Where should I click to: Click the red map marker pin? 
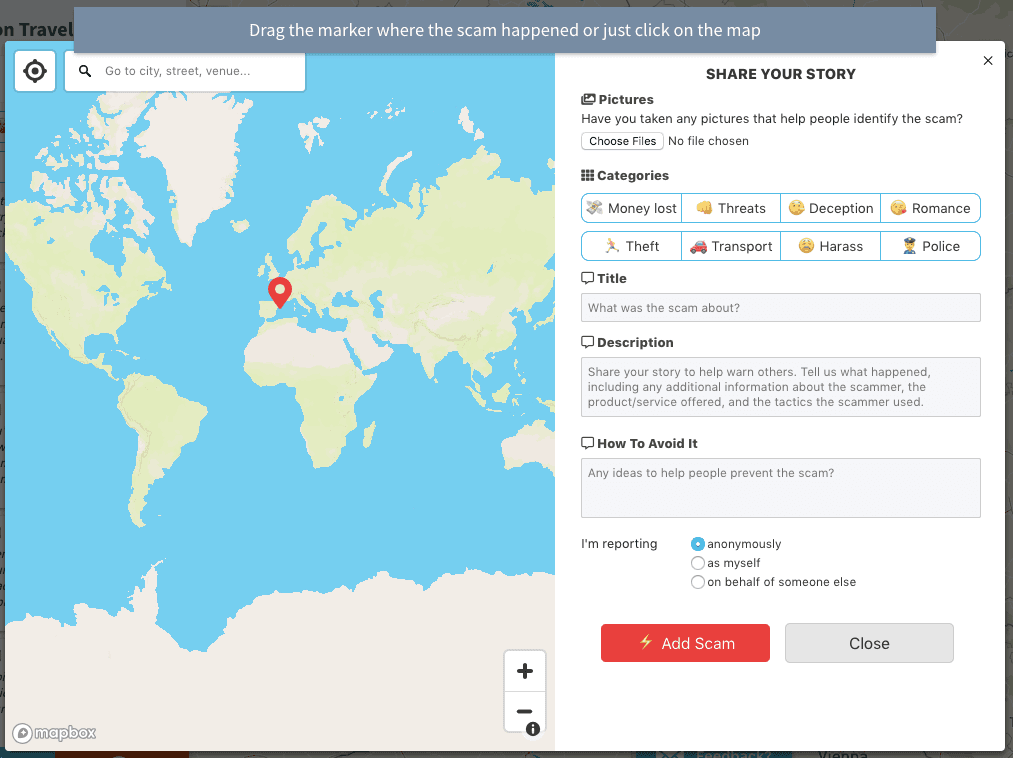click(x=280, y=292)
